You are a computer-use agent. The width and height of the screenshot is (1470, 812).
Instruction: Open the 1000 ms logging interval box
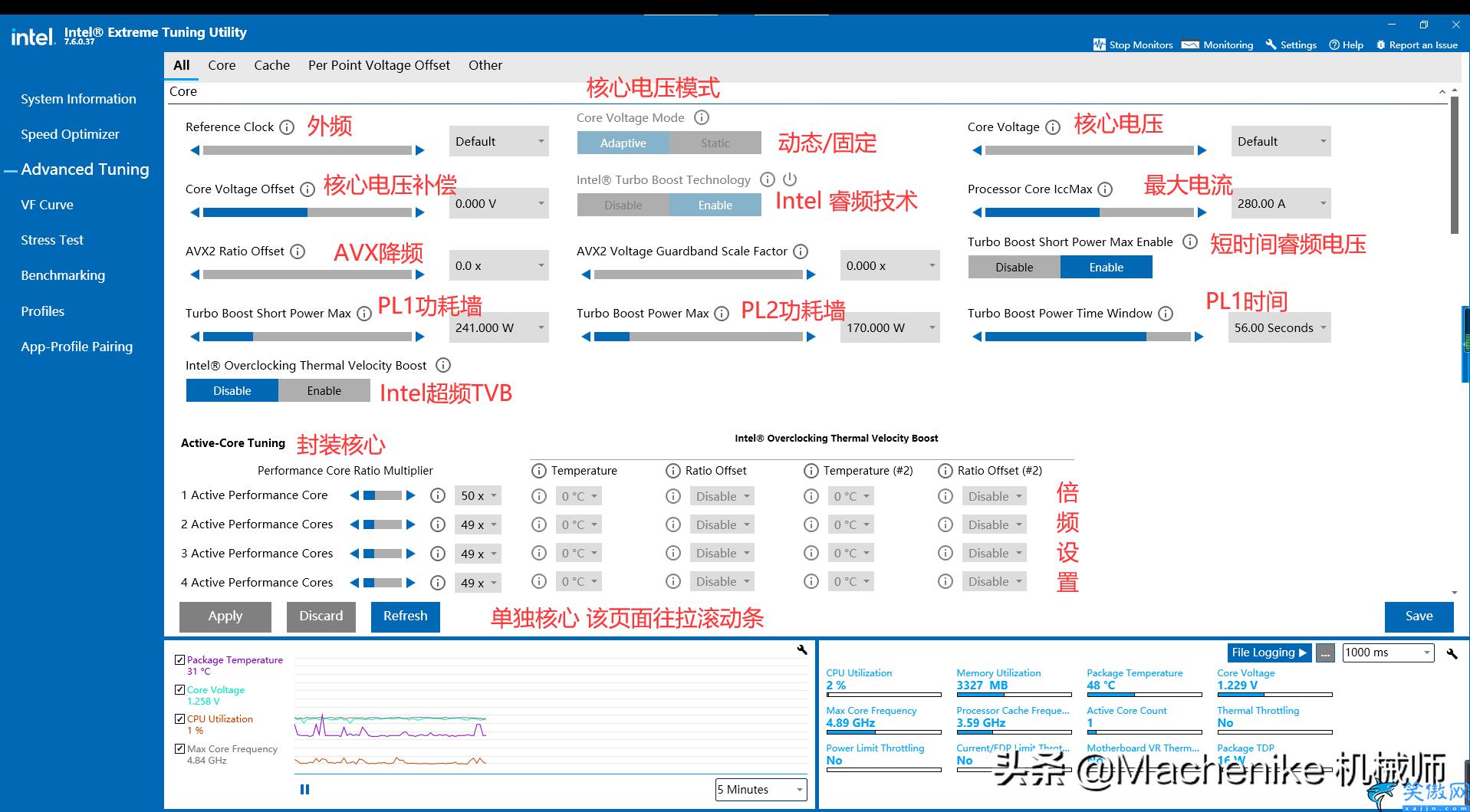pos(1389,653)
